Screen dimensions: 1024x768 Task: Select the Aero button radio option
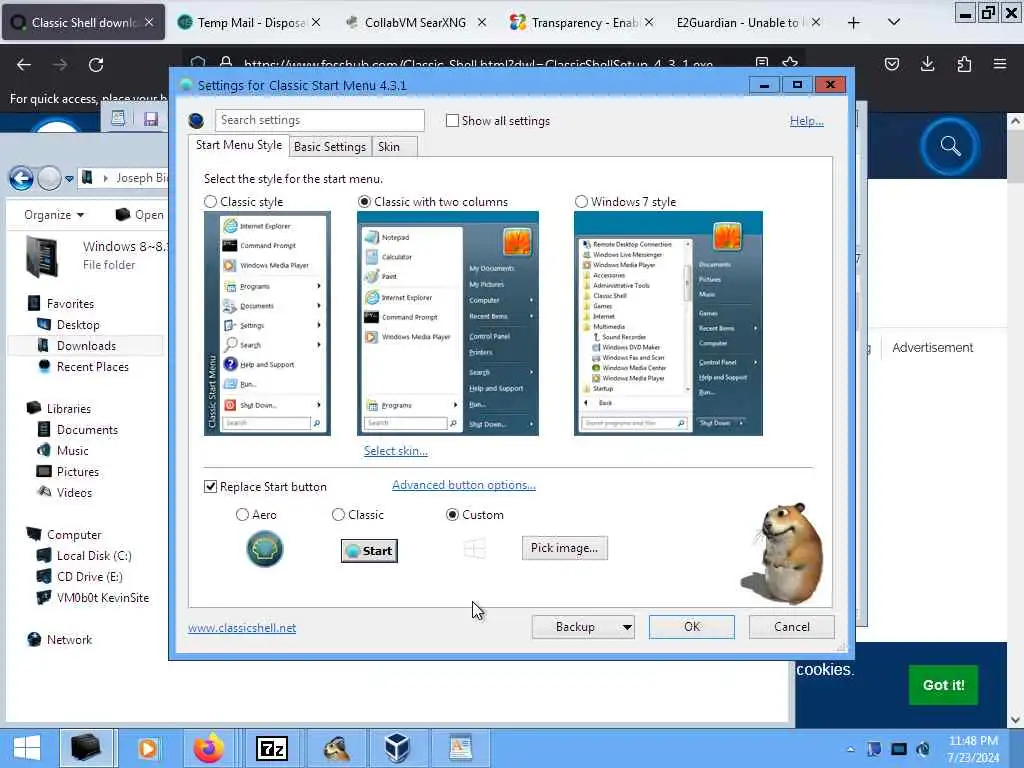(x=242, y=515)
